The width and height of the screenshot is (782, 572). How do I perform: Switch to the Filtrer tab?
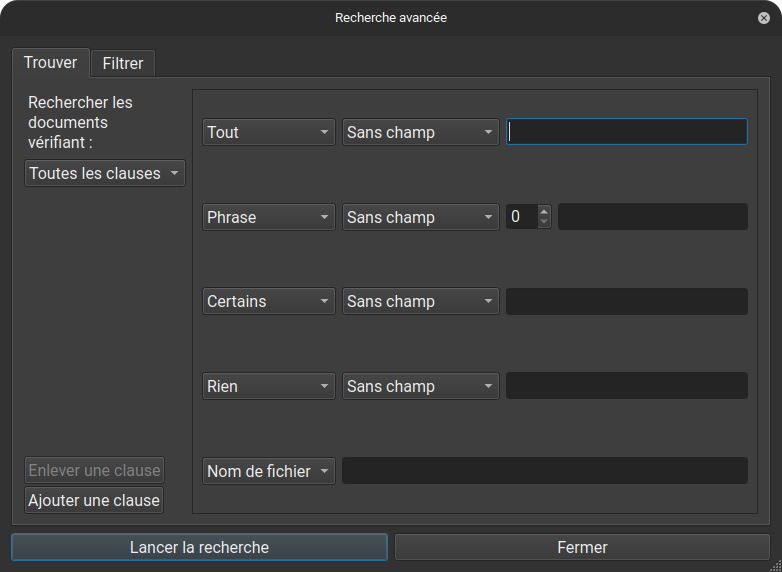(x=123, y=63)
